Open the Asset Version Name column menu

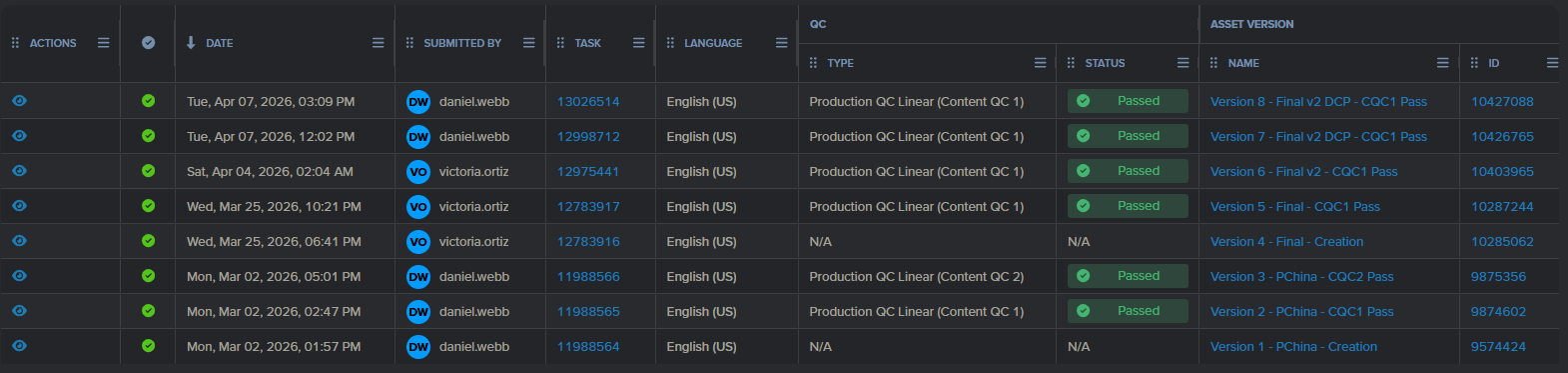pos(1442,63)
